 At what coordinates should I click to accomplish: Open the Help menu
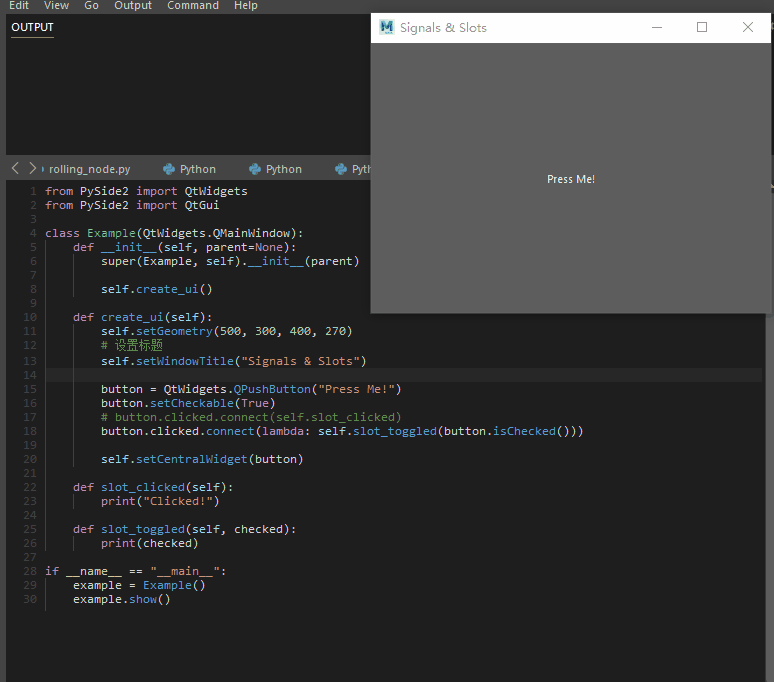click(x=246, y=5)
